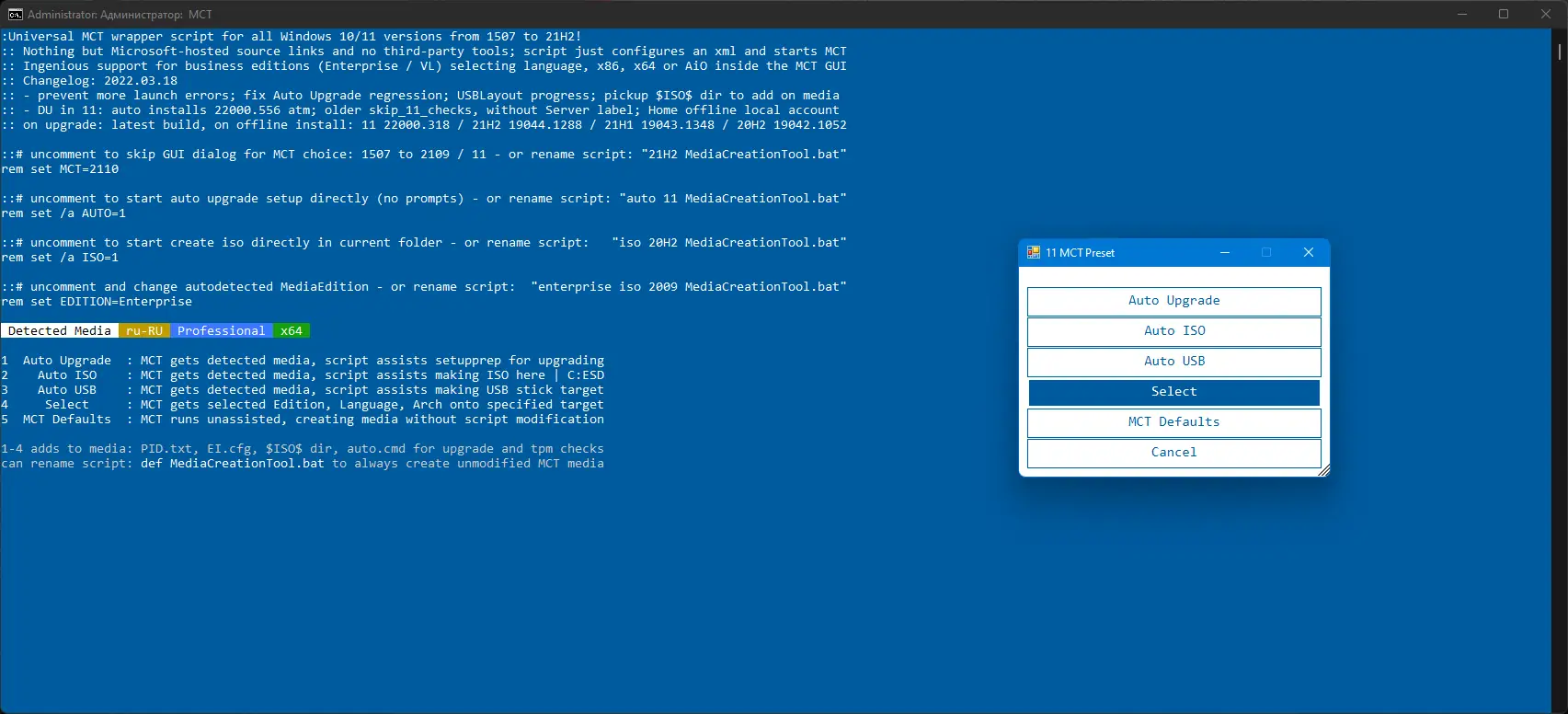Click the "uncomment to skip GUI dialog" comment line
The image size is (1568, 714).
click(424, 155)
